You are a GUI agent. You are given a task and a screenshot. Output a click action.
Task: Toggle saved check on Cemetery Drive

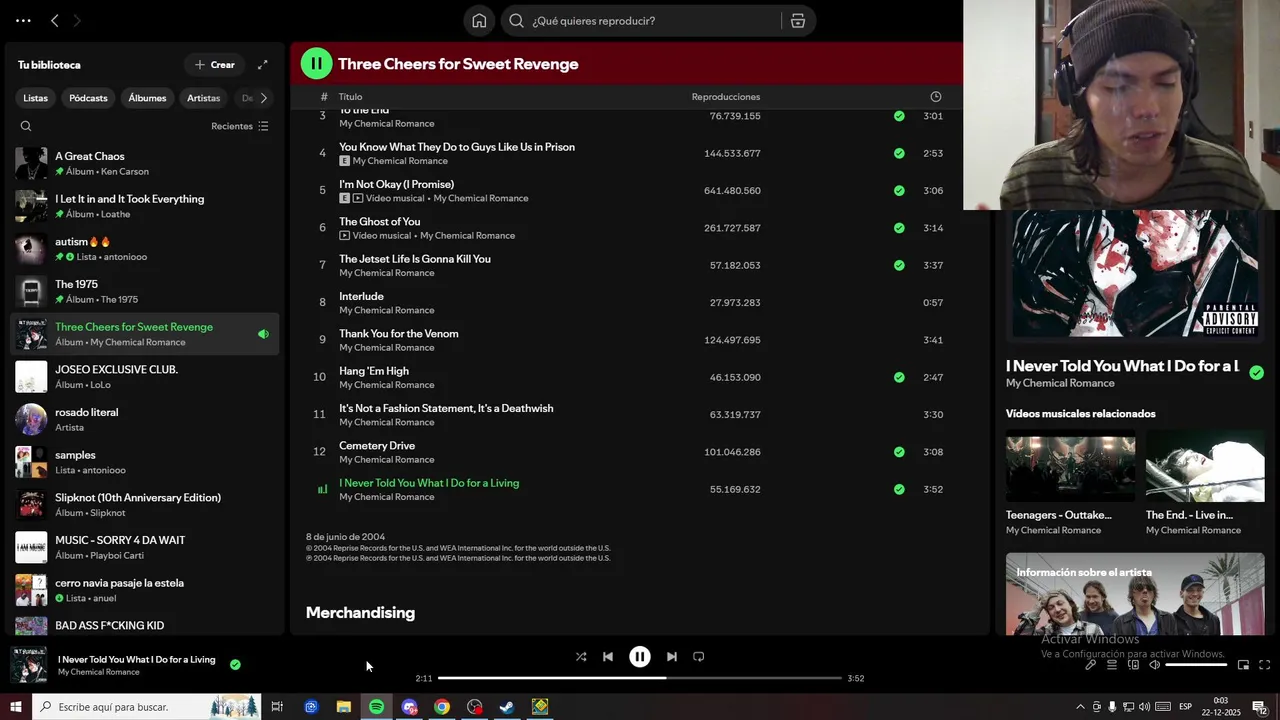(x=899, y=452)
